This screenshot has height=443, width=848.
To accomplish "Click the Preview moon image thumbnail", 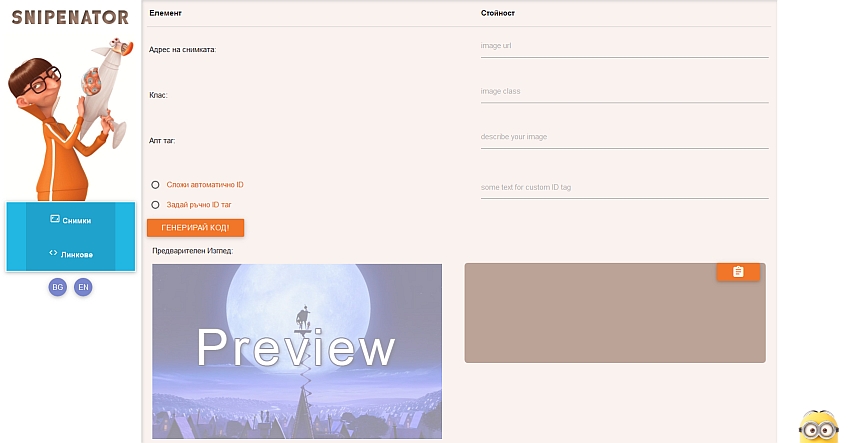I will click(297, 351).
